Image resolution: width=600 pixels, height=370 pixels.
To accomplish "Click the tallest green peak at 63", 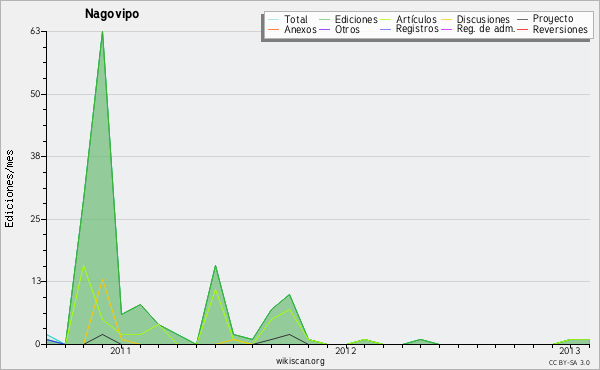I will tap(102, 32).
